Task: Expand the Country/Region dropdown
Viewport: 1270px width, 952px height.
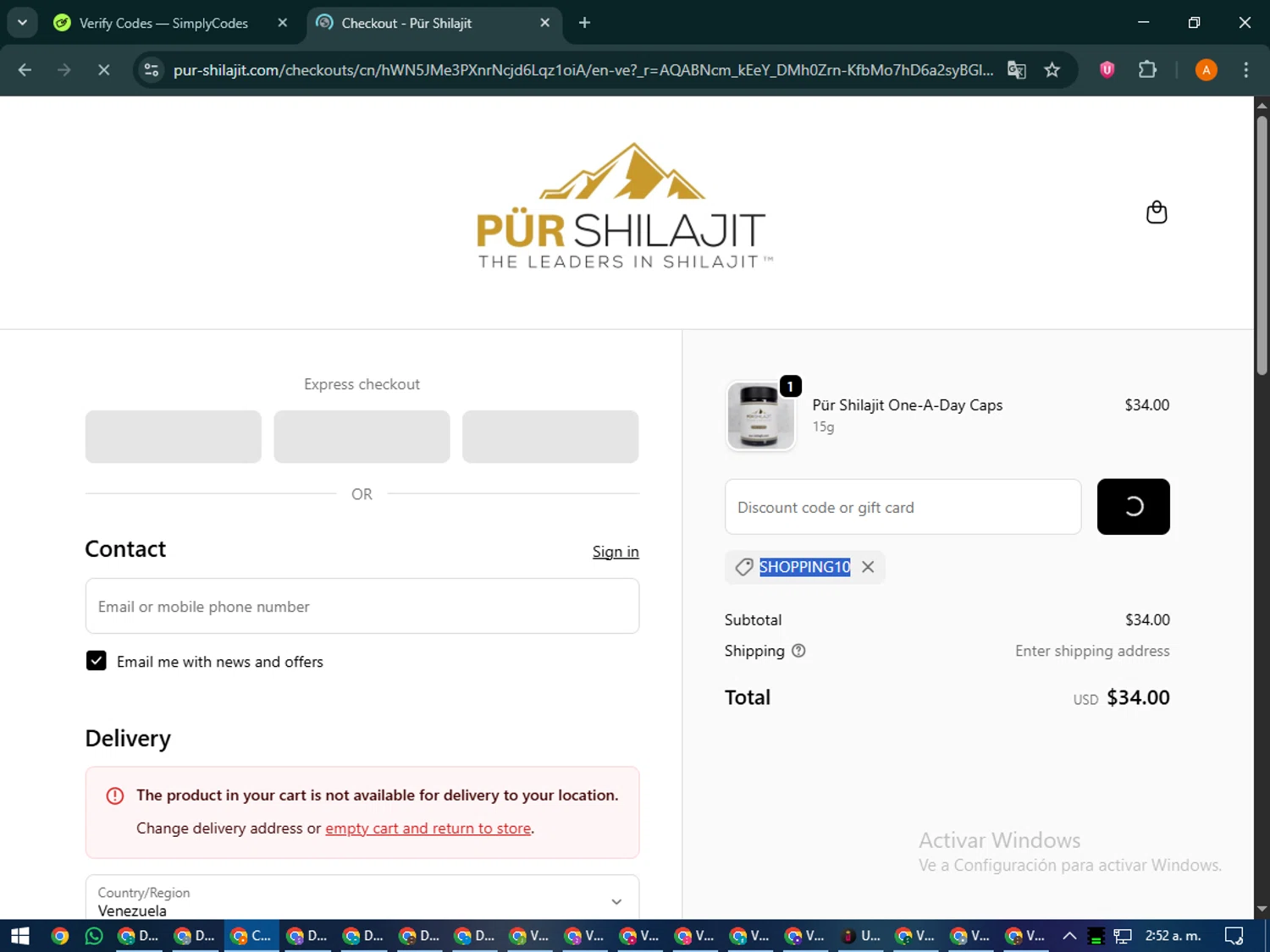Action: (362, 900)
